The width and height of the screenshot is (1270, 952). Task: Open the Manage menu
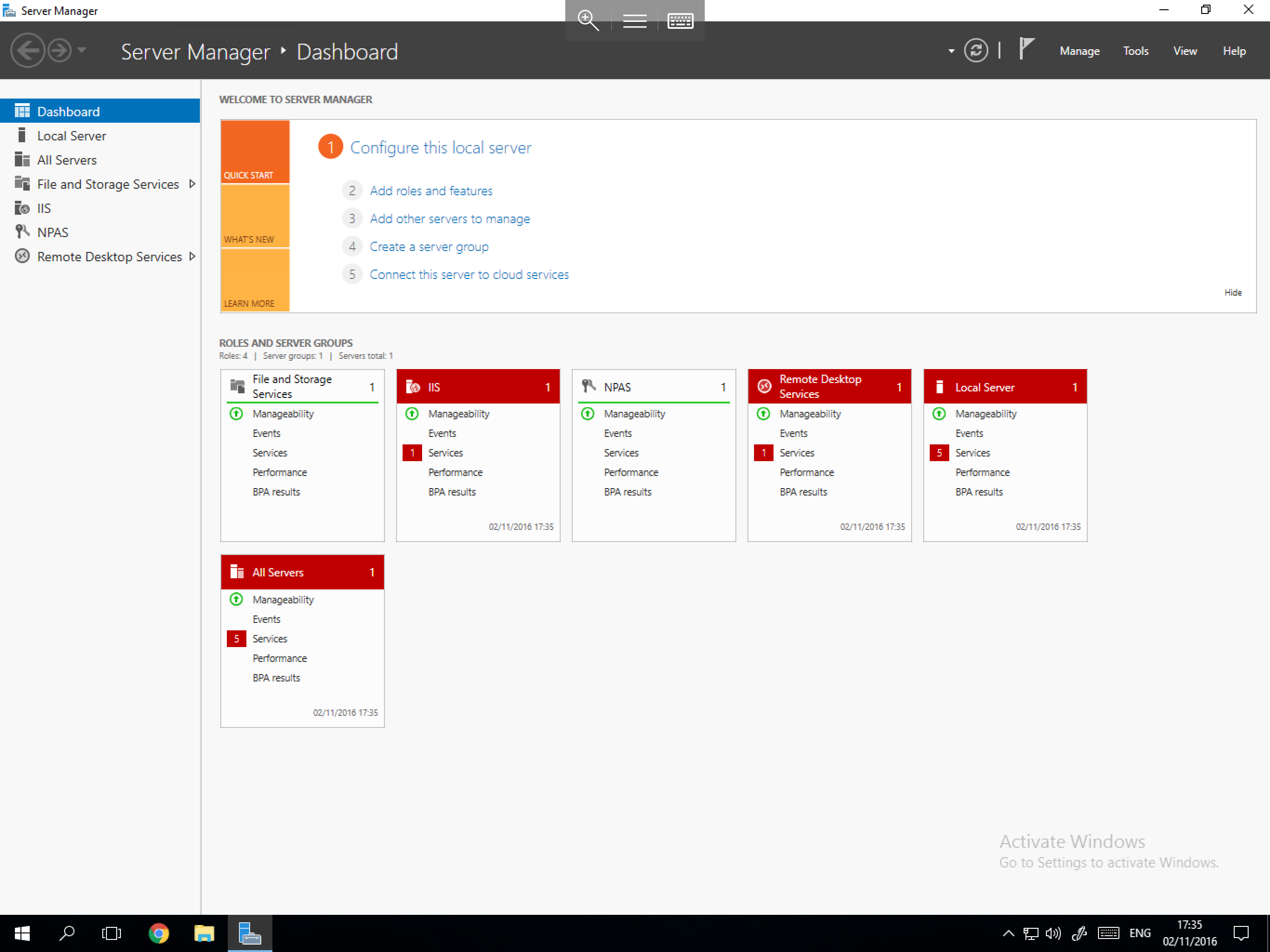(1079, 51)
